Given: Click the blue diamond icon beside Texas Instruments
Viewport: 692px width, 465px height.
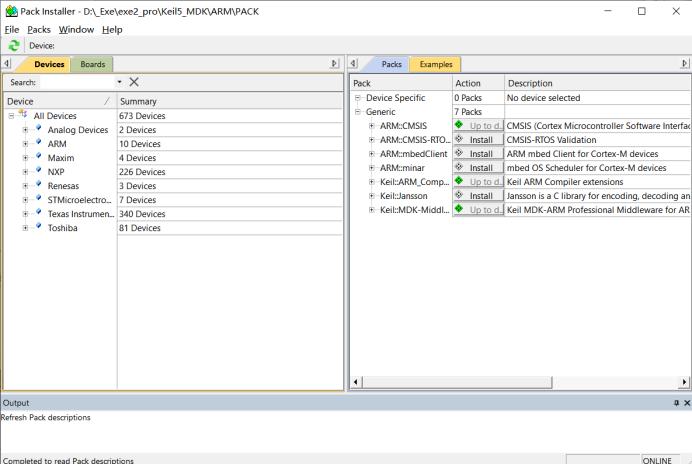Looking at the screenshot, I should click(39, 212).
